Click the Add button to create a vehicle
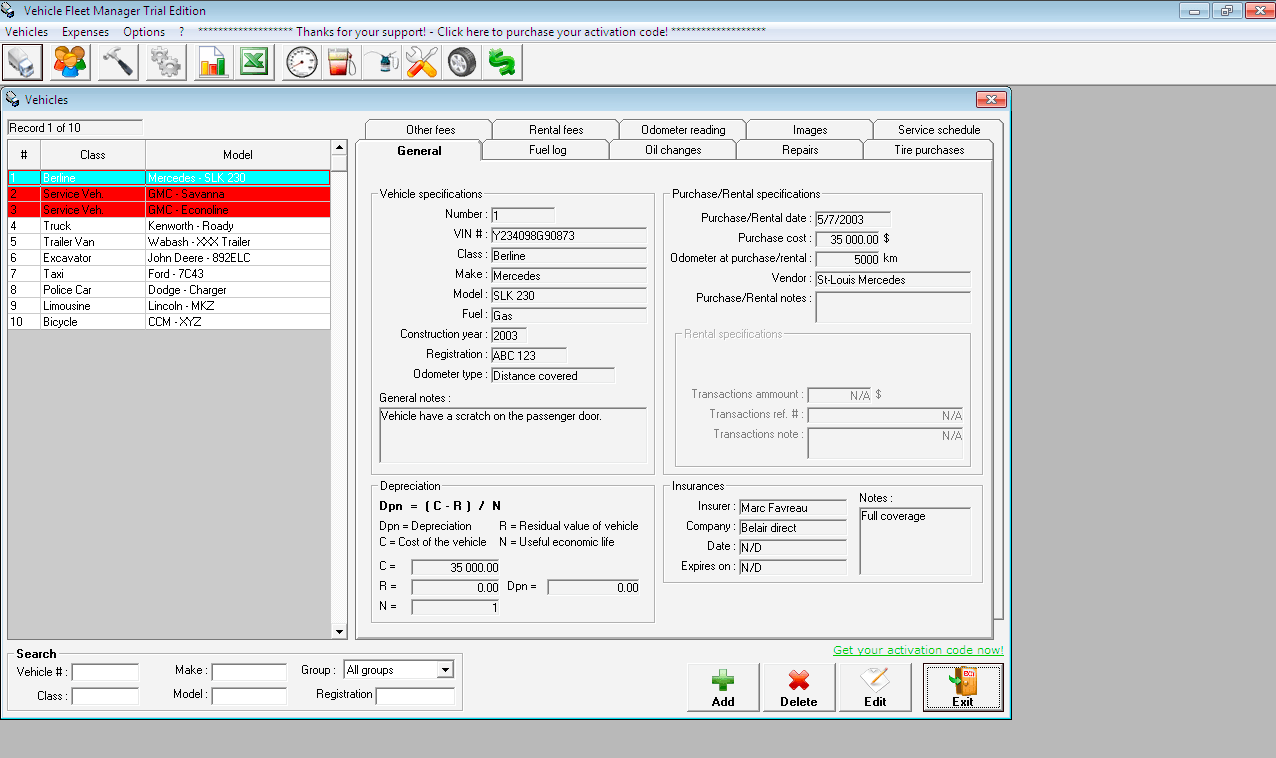The height and width of the screenshot is (758, 1276). click(x=722, y=687)
